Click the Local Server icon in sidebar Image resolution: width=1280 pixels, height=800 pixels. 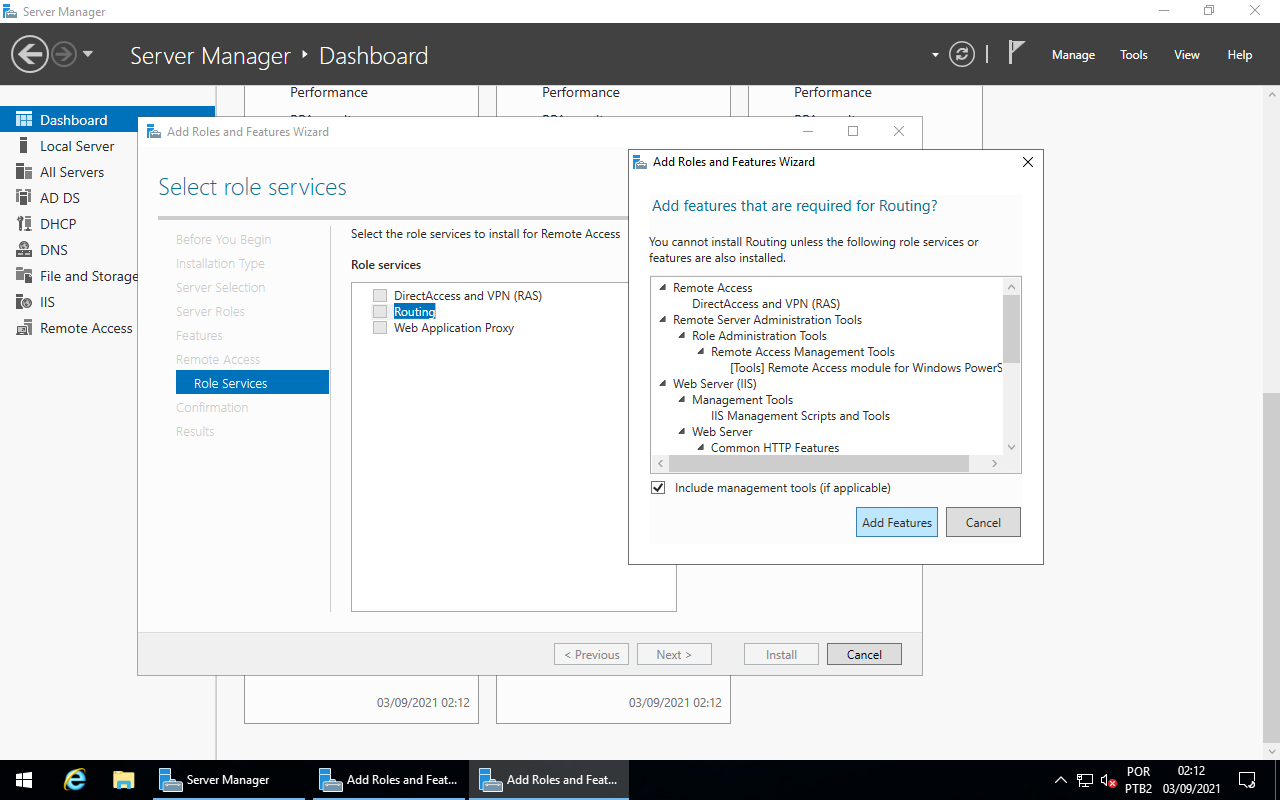24,146
